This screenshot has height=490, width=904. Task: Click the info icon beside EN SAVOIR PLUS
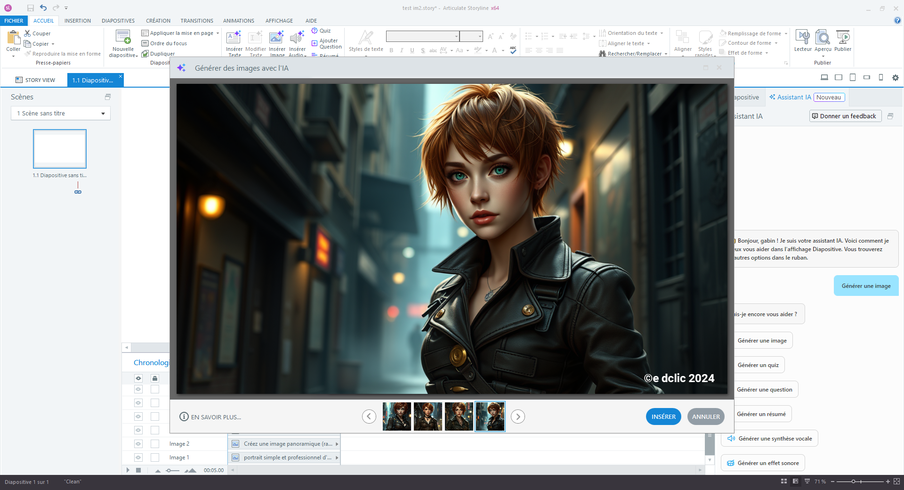pyautogui.click(x=184, y=416)
